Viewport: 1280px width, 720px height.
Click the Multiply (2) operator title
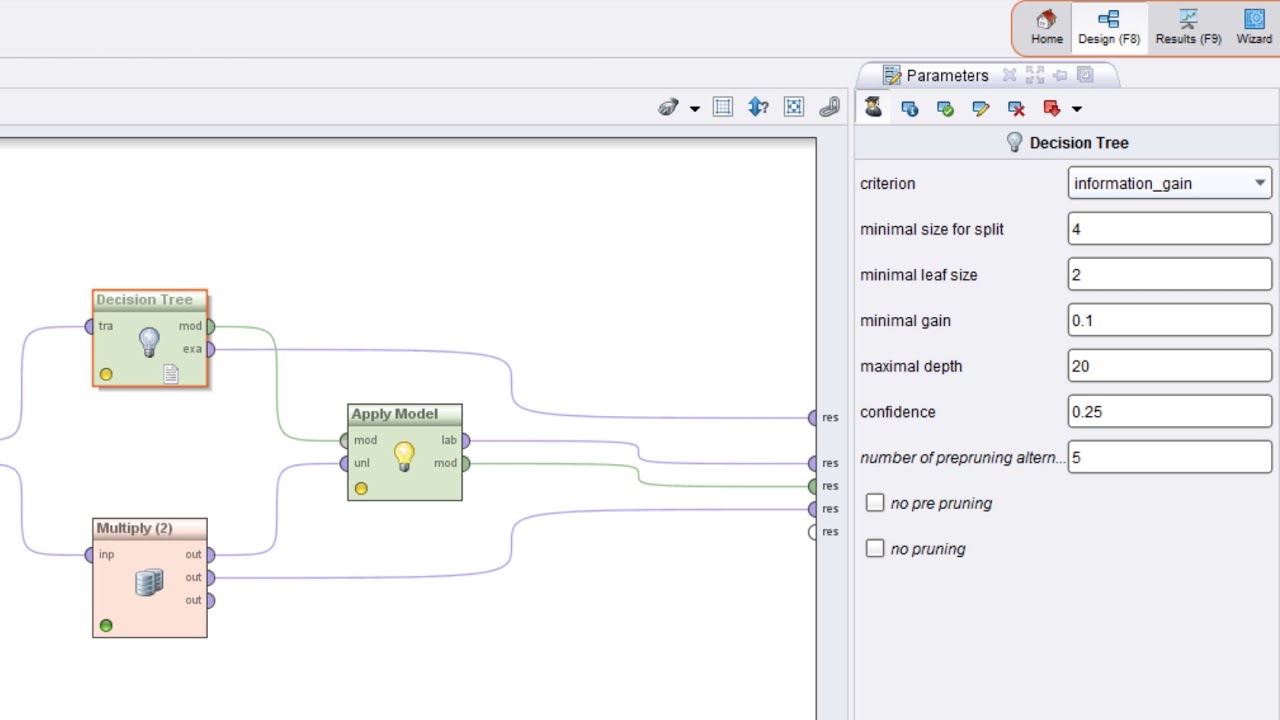134,528
